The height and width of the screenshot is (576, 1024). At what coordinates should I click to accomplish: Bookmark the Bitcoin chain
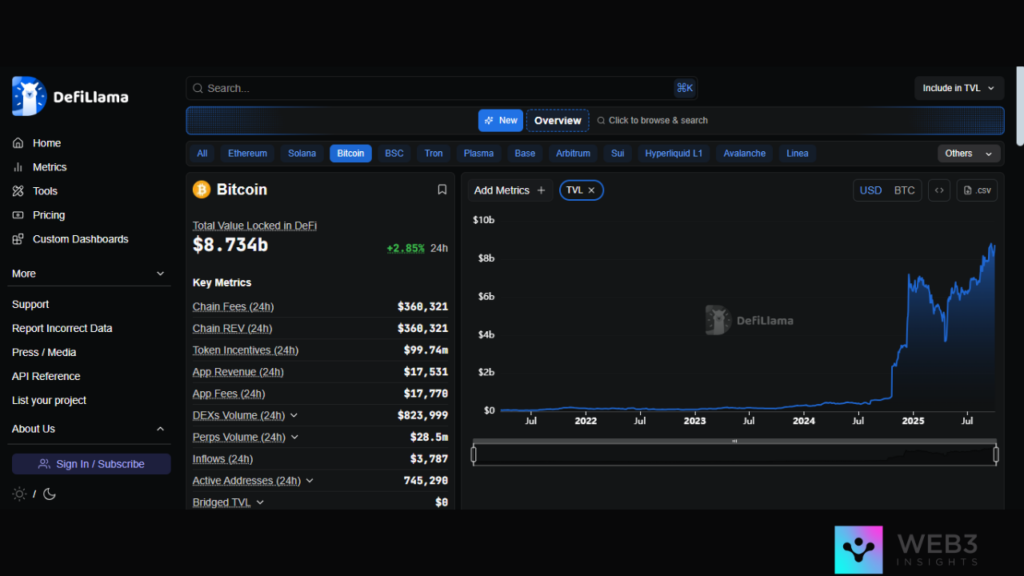coord(442,190)
